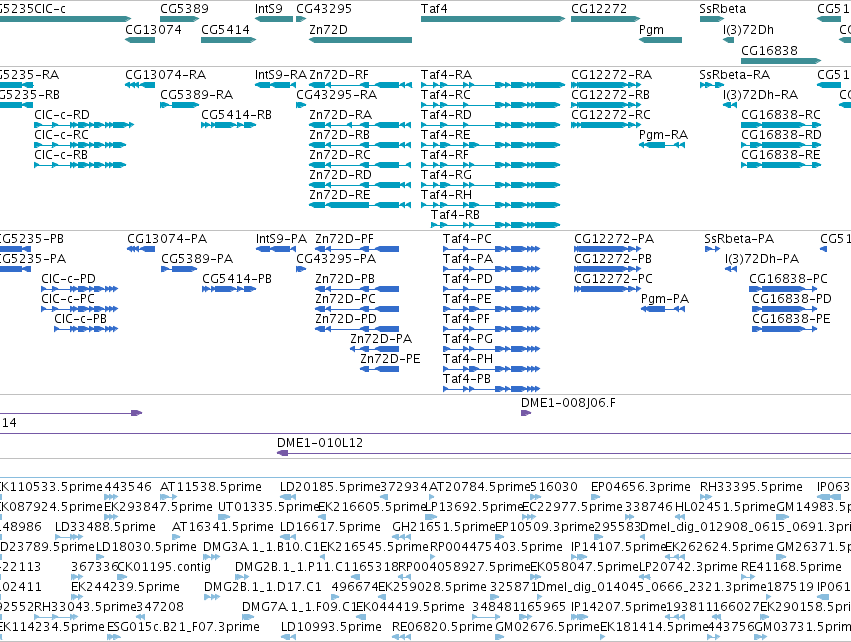Select EST EP04656.3prime
Screen dimensions: 851x642
click(x=594, y=497)
